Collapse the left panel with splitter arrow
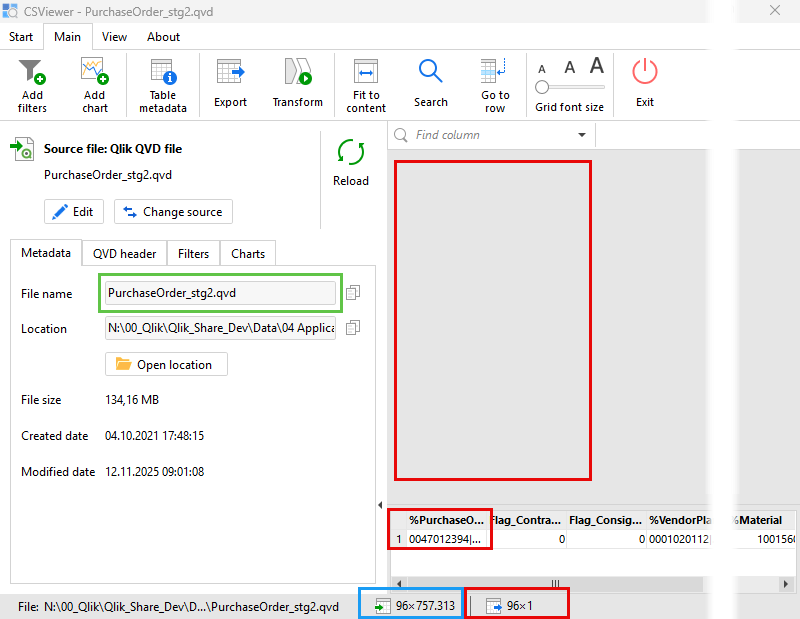The width and height of the screenshot is (800, 619). (x=380, y=504)
